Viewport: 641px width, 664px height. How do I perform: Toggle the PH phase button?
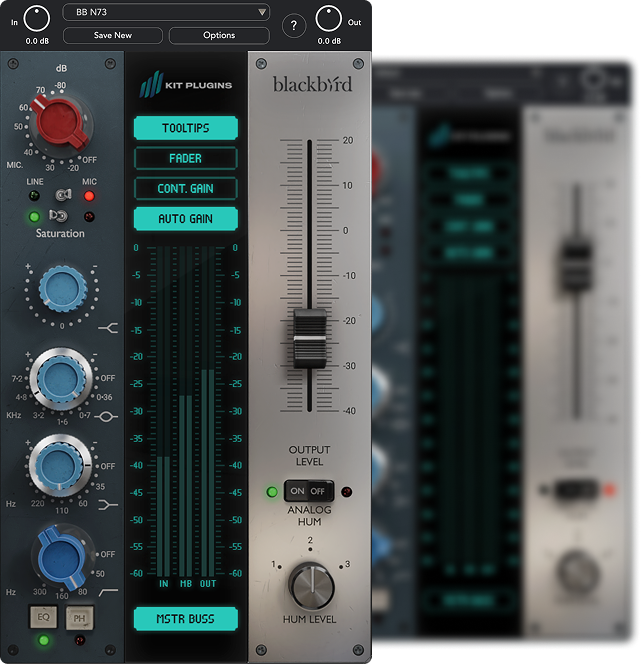(x=78, y=617)
